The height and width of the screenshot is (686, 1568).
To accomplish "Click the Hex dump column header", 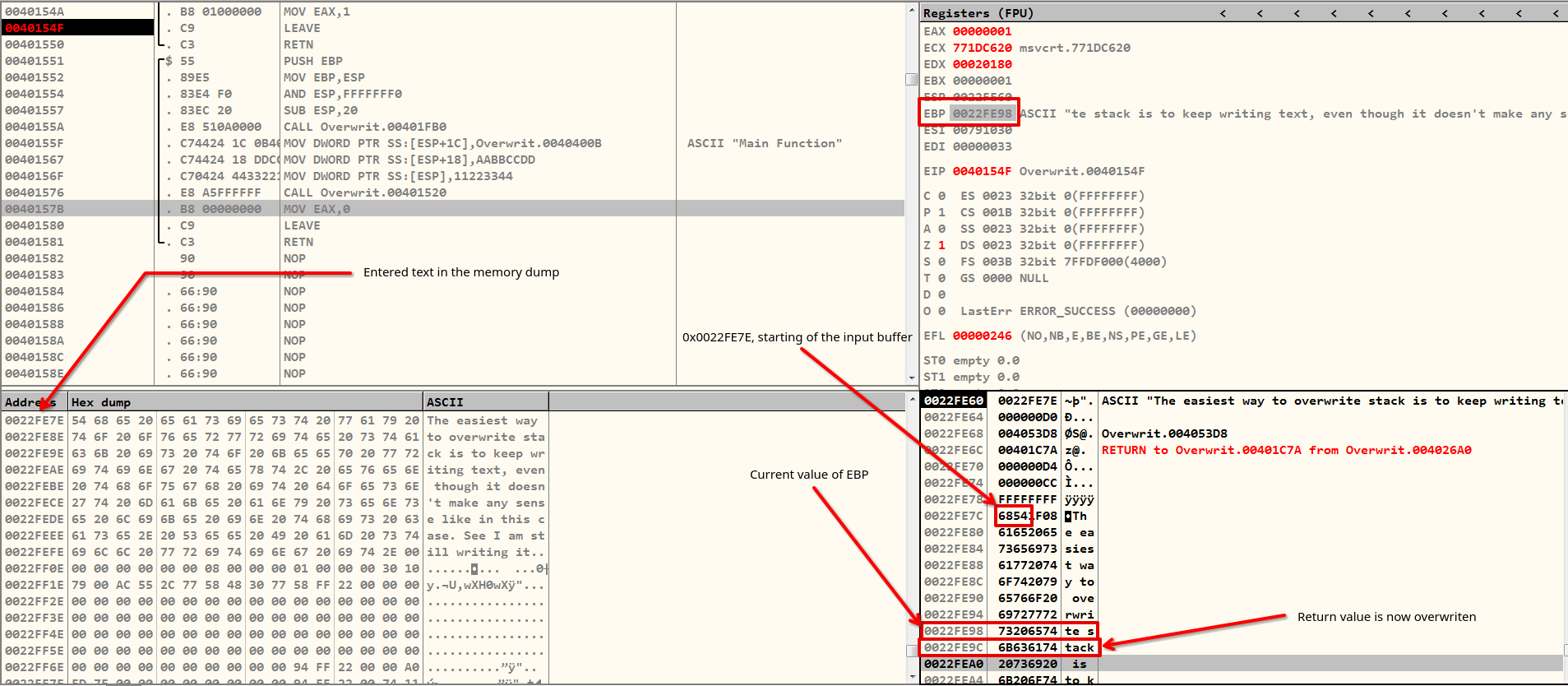I will 245,402.
